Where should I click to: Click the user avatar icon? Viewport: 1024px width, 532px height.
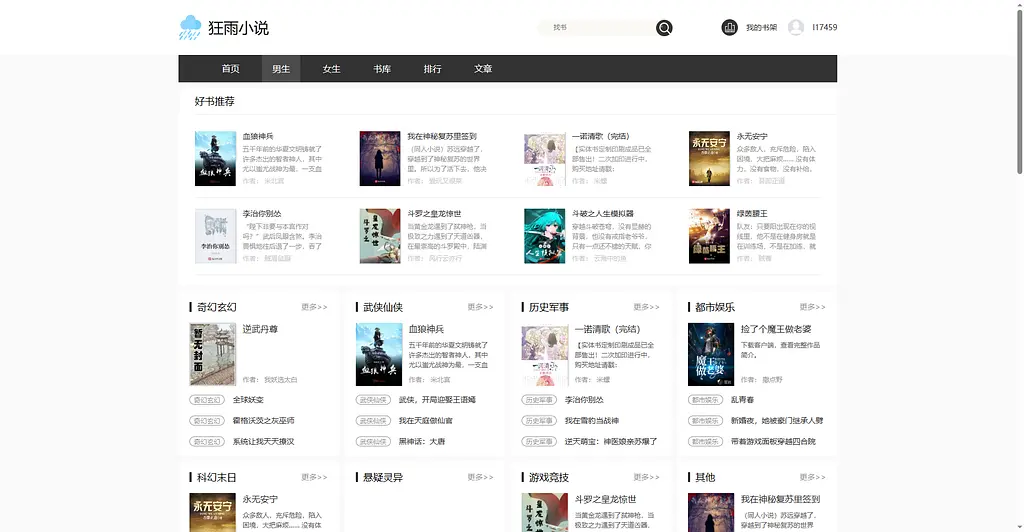point(796,28)
